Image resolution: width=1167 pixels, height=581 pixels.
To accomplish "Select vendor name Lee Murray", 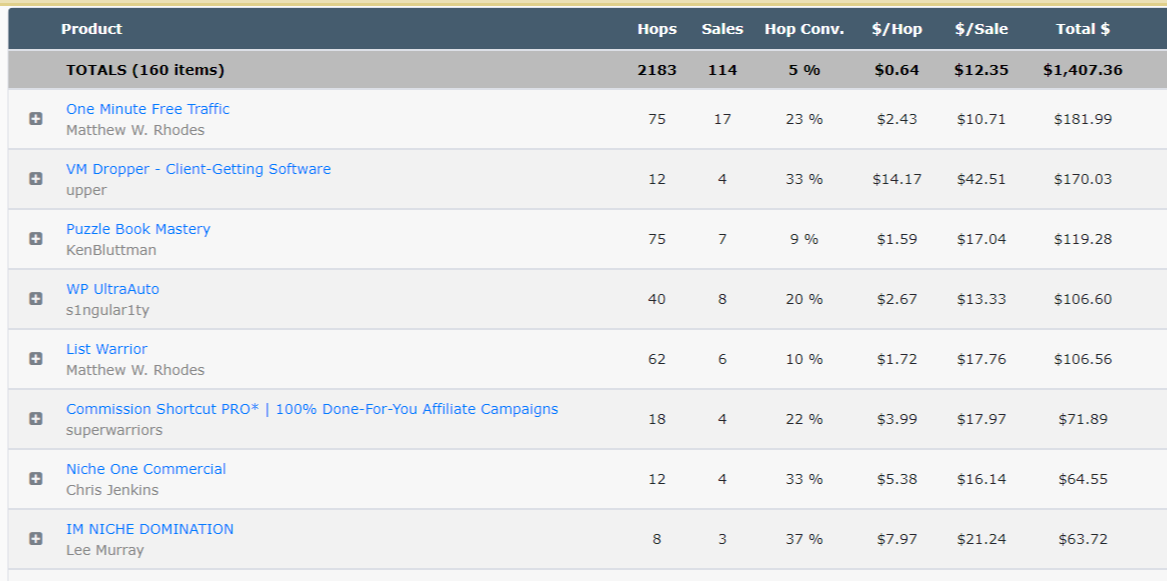I will pyautogui.click(x=105, y=550).
